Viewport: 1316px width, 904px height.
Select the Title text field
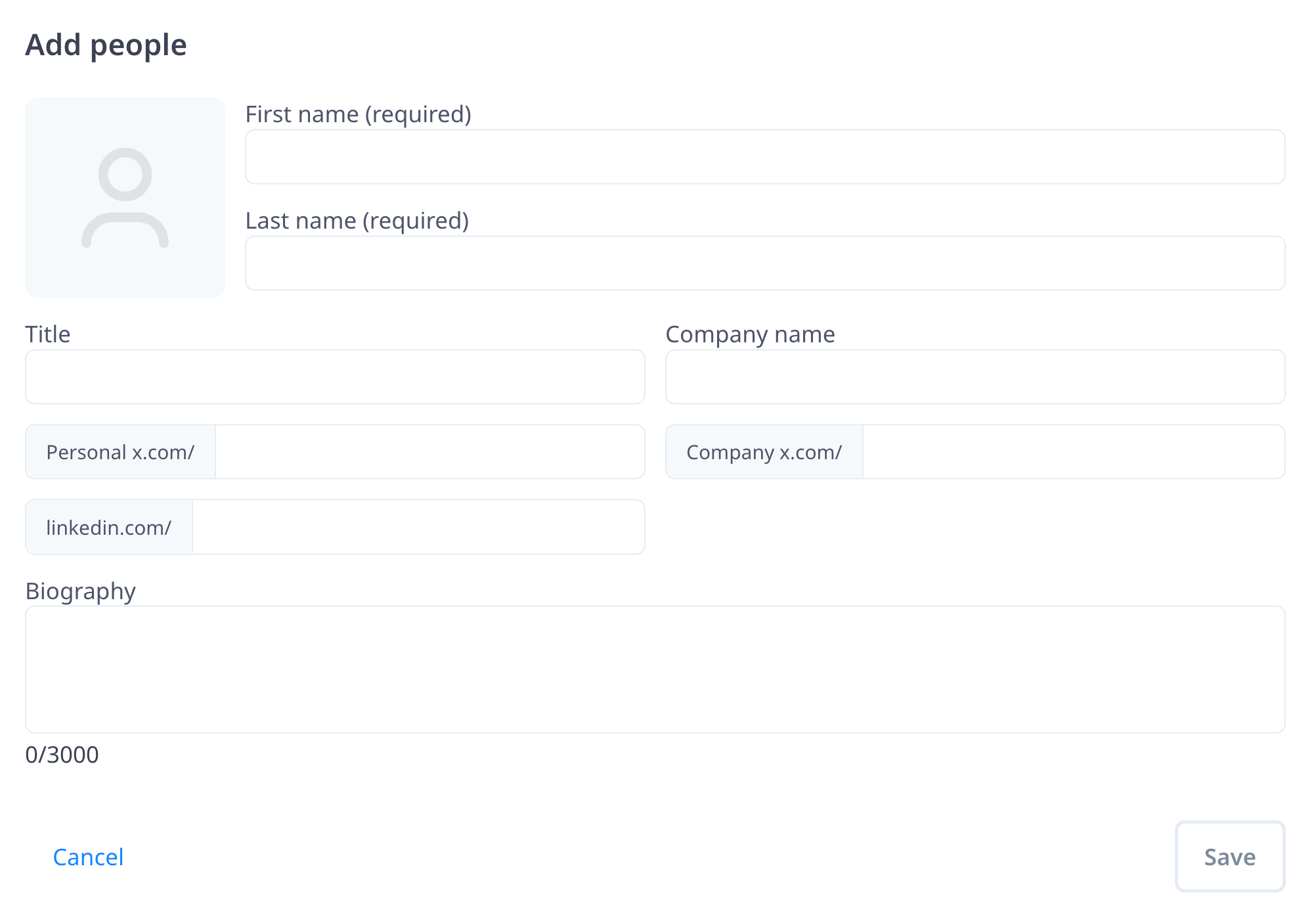coord(335,377)
